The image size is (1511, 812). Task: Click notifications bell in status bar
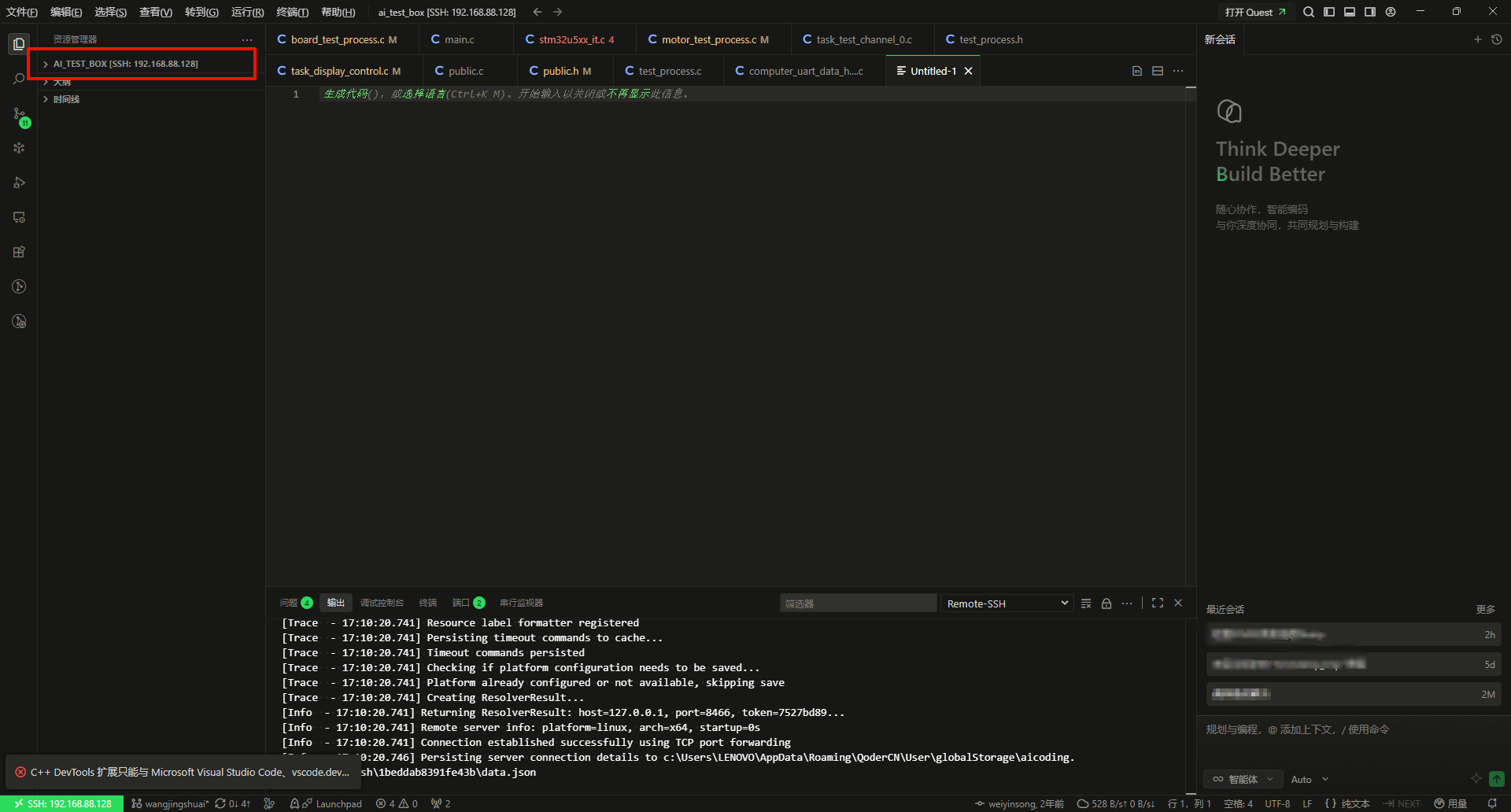pos(1492,803)
